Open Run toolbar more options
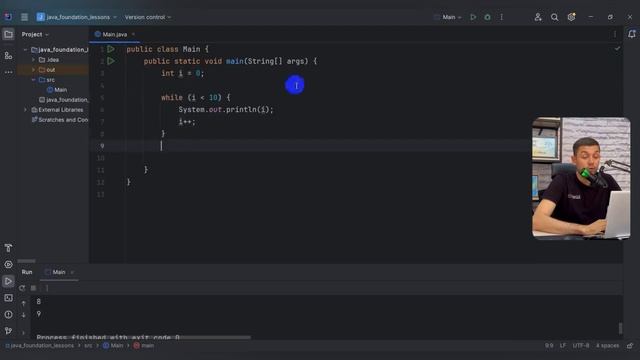This screenshot has height=360, width=640. (x=47, y=288)
